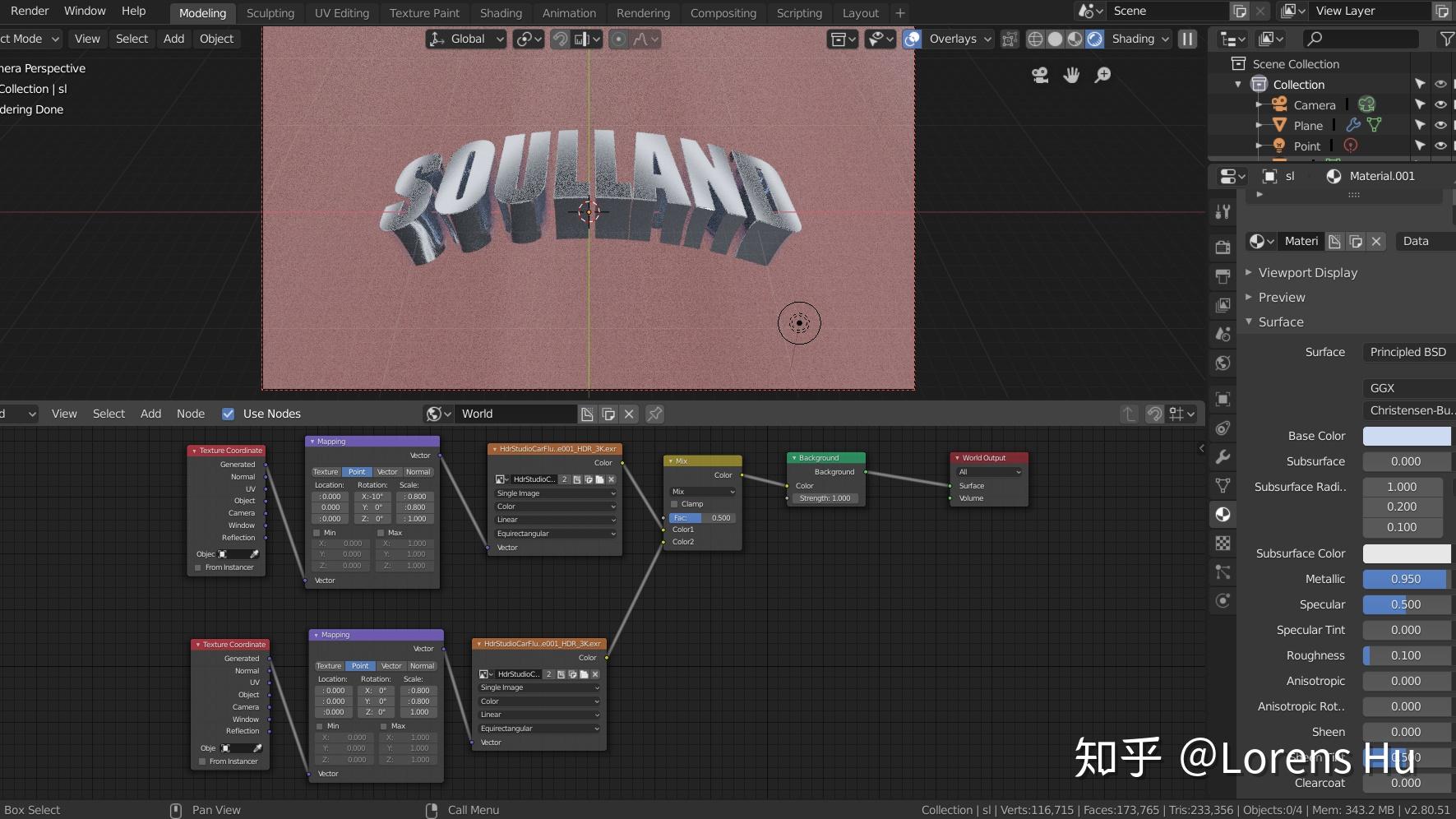The width and height of the screenshot is (1456, 819).
Task: Toggle overlays display button
Action: [912, 39]
